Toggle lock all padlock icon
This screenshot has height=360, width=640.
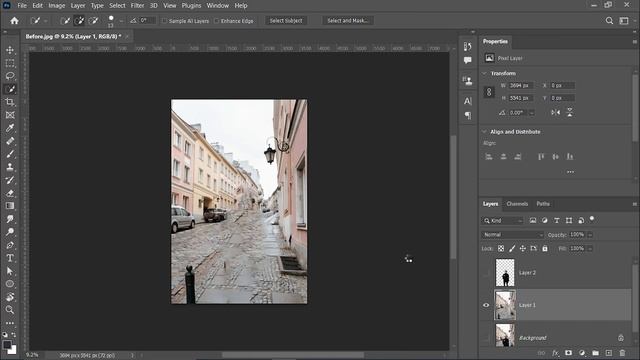pyautogui.click(x=545, y=249)
